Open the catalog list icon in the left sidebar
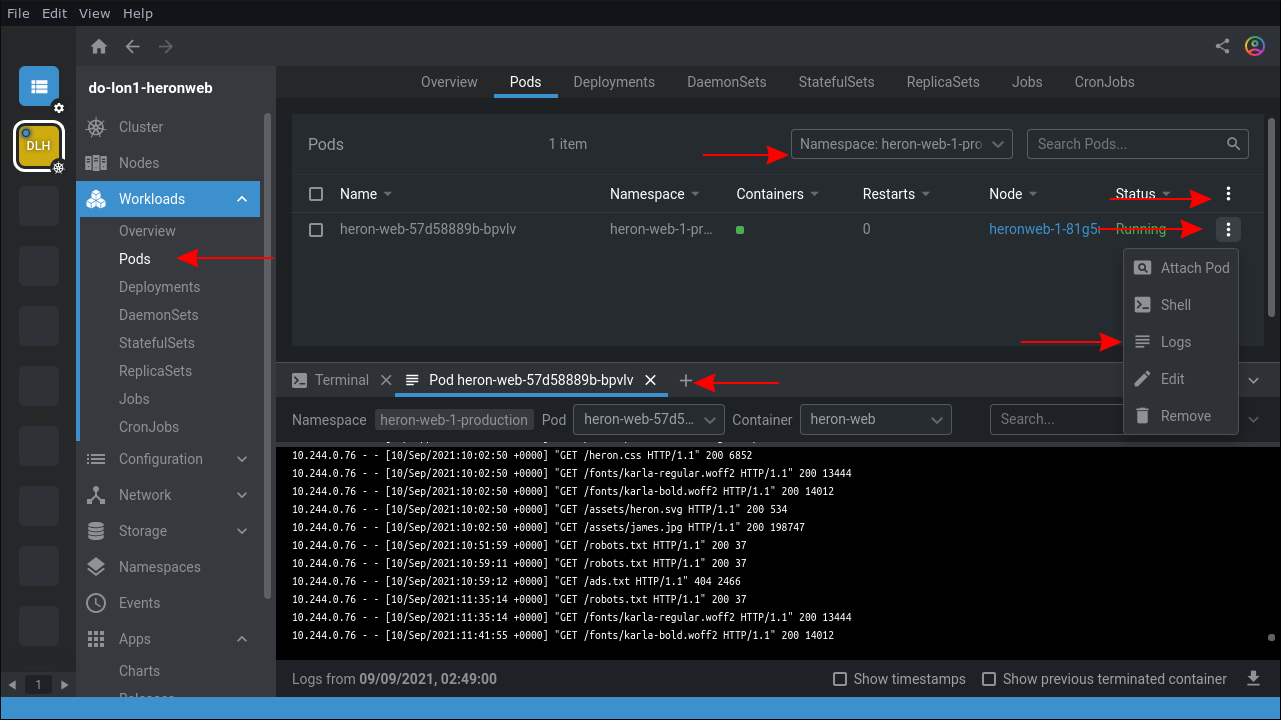1281x720 pixels. 39,86
